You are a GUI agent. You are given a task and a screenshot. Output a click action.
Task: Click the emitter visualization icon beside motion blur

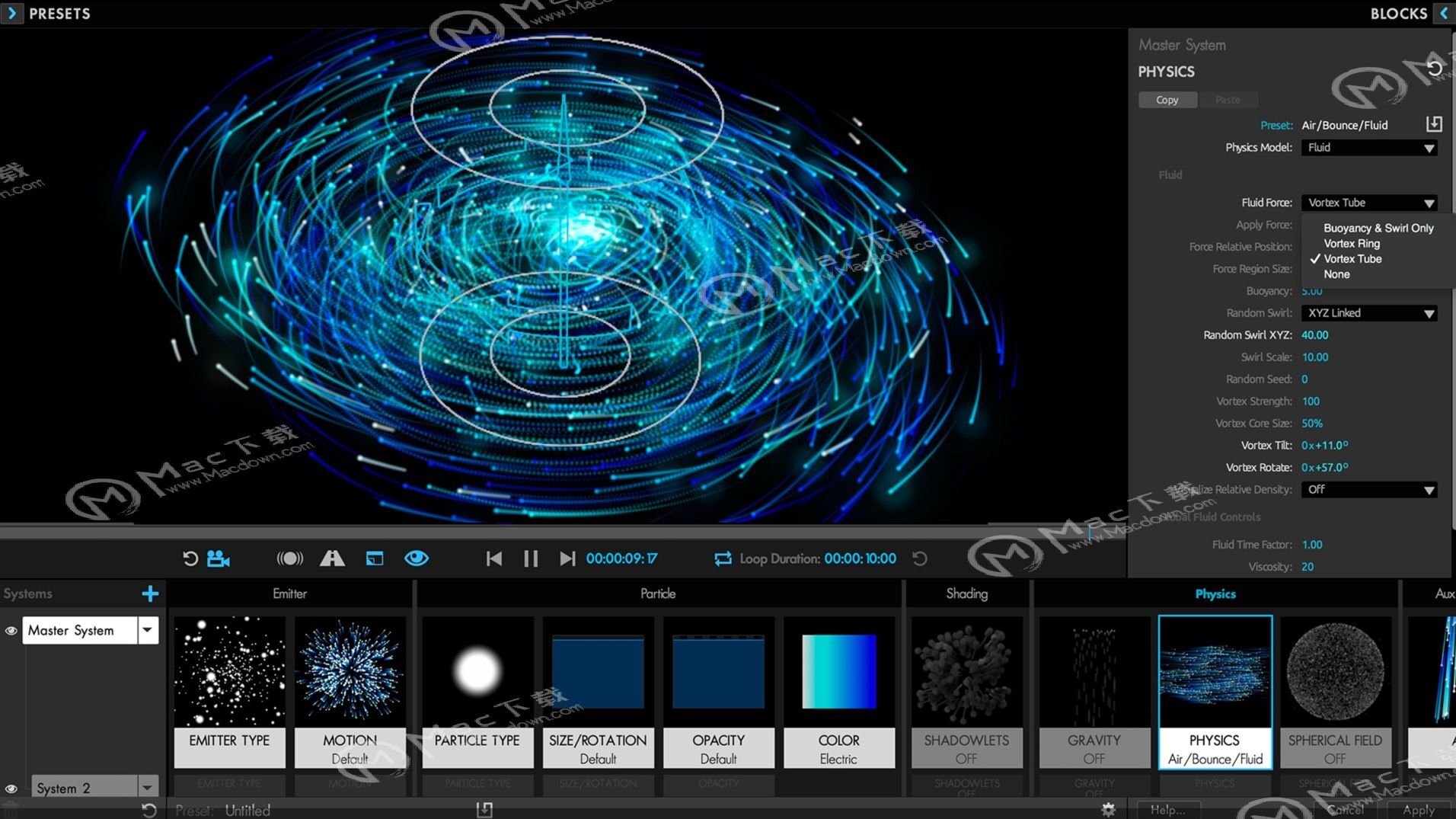(331, 558)
